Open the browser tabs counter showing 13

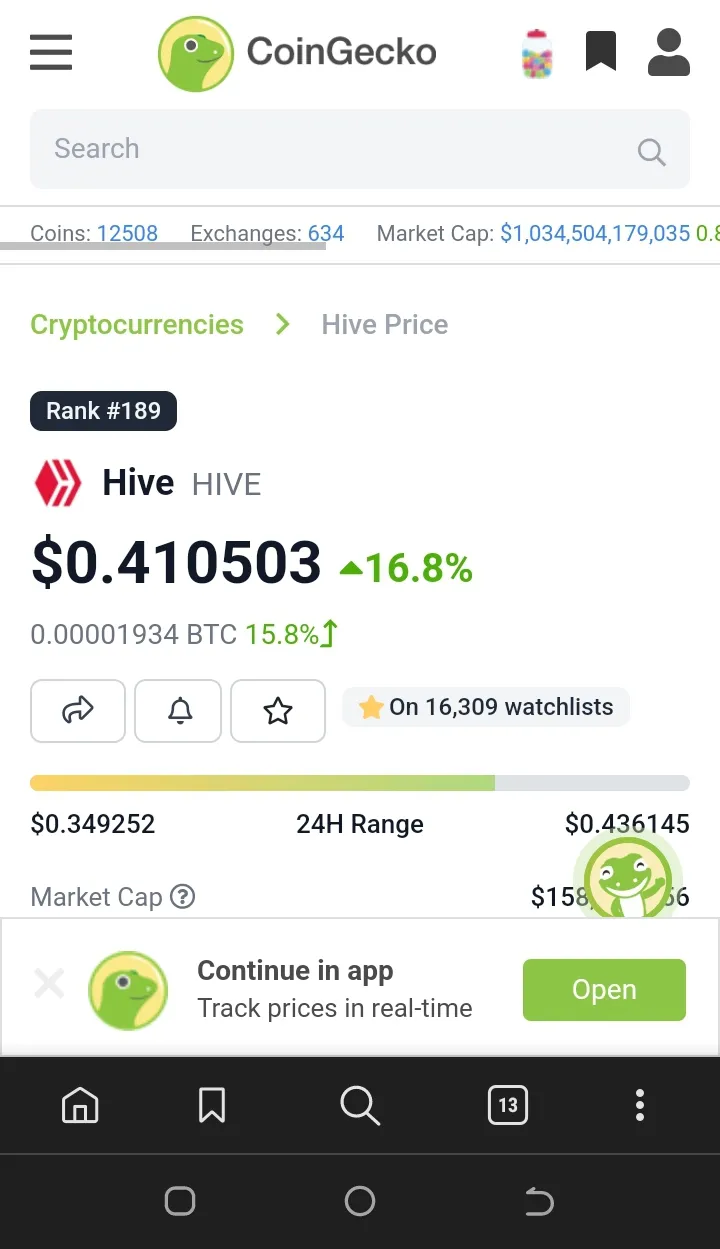[508, 1105]
